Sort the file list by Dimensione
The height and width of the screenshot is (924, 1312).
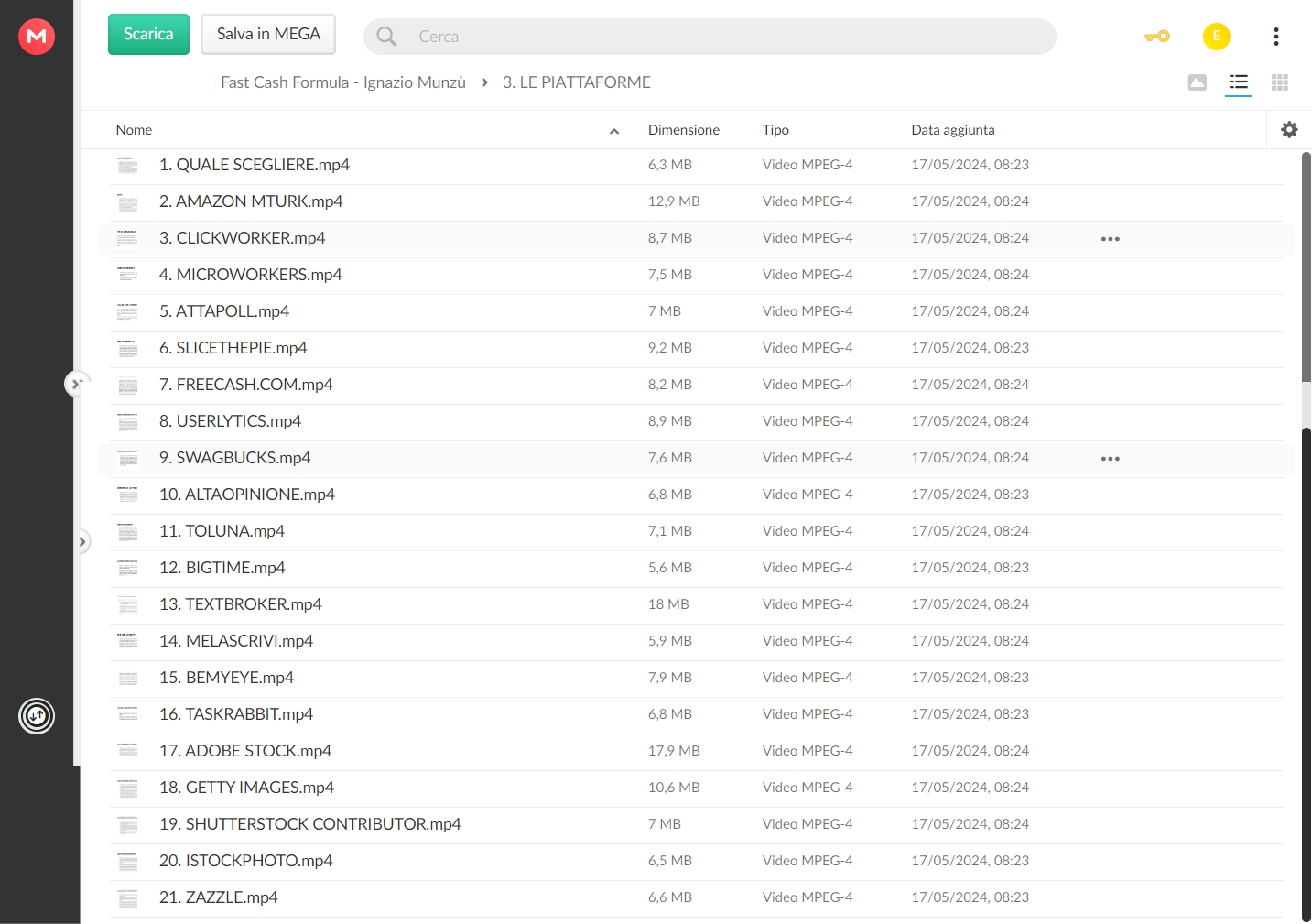pos(684,130)
